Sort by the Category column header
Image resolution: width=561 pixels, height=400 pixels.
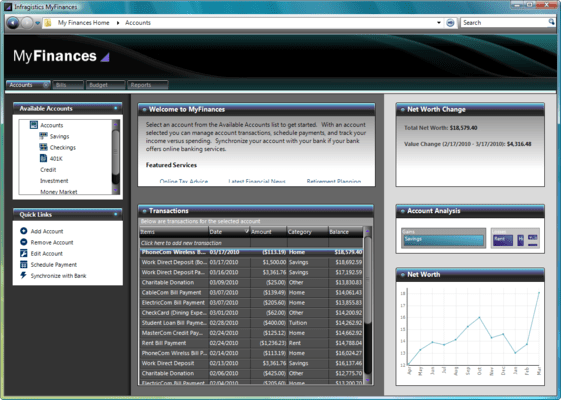(307, 232)
